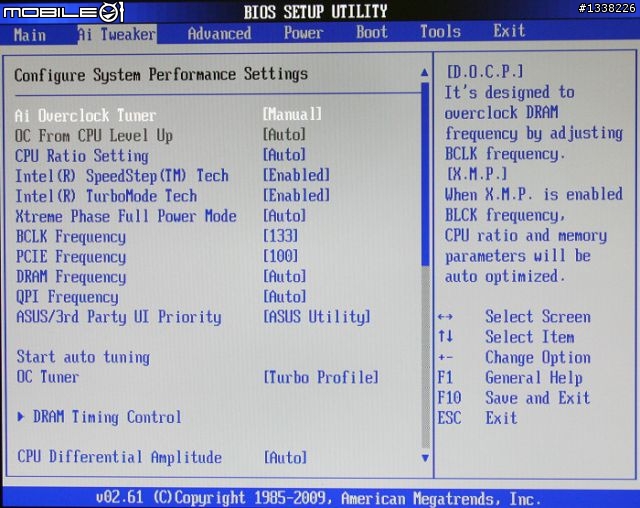Click the up-down arrows key hint icon
Image resolution: width=640 pixels, height=508 pixels.
(445, 337)
